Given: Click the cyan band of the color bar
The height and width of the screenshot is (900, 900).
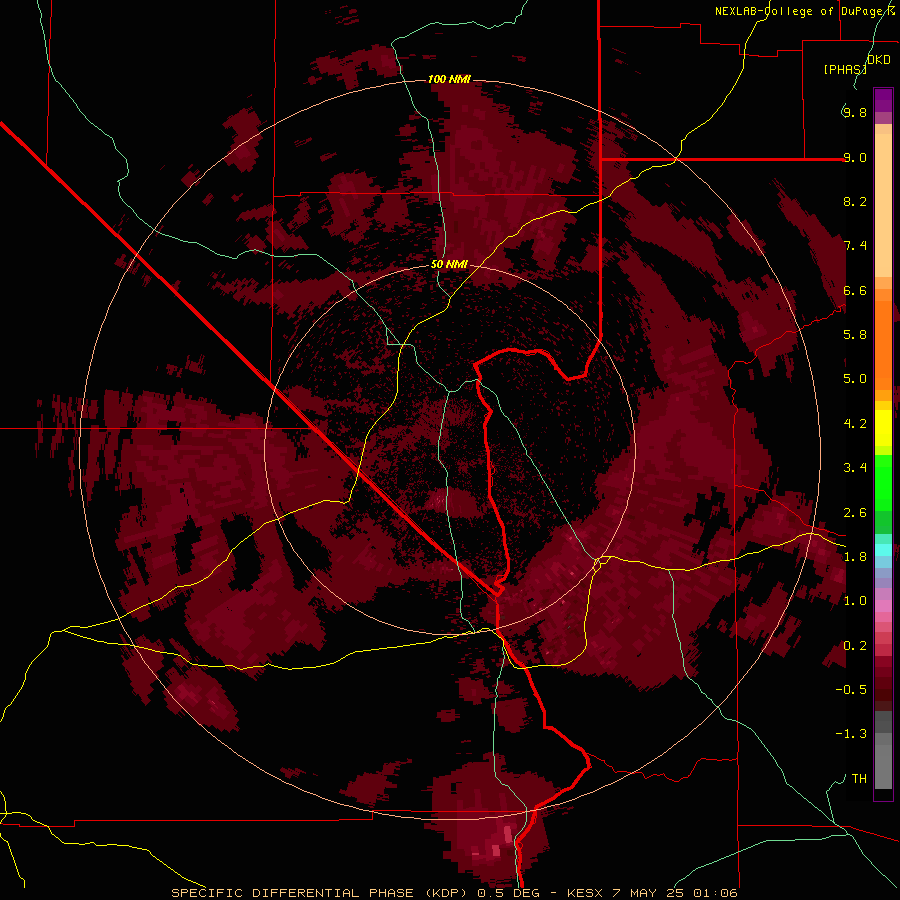Looking at the screenshot, I should [883, 550].
